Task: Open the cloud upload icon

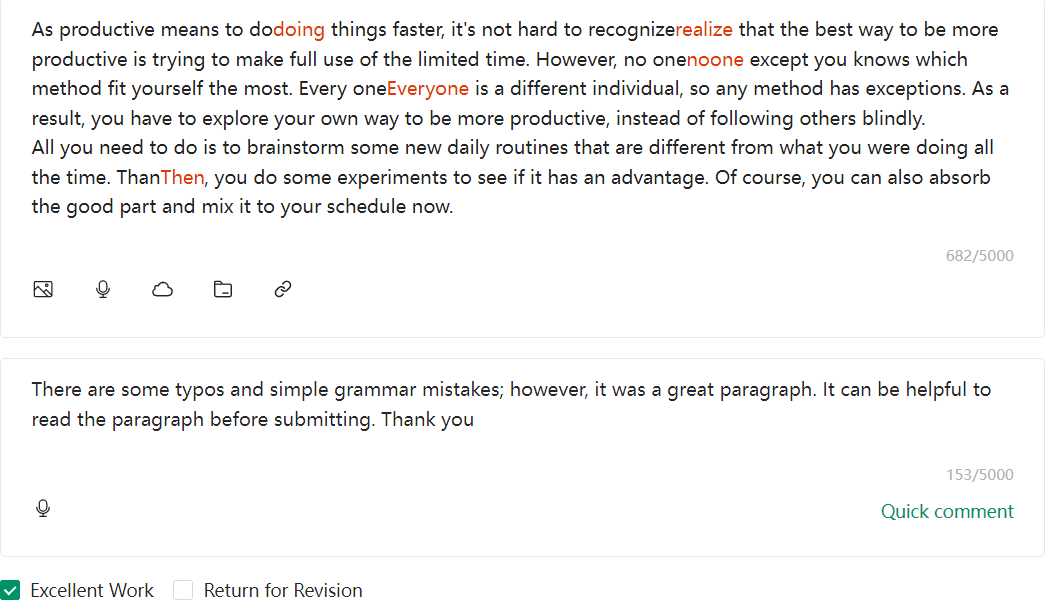Action: (162, 290)
